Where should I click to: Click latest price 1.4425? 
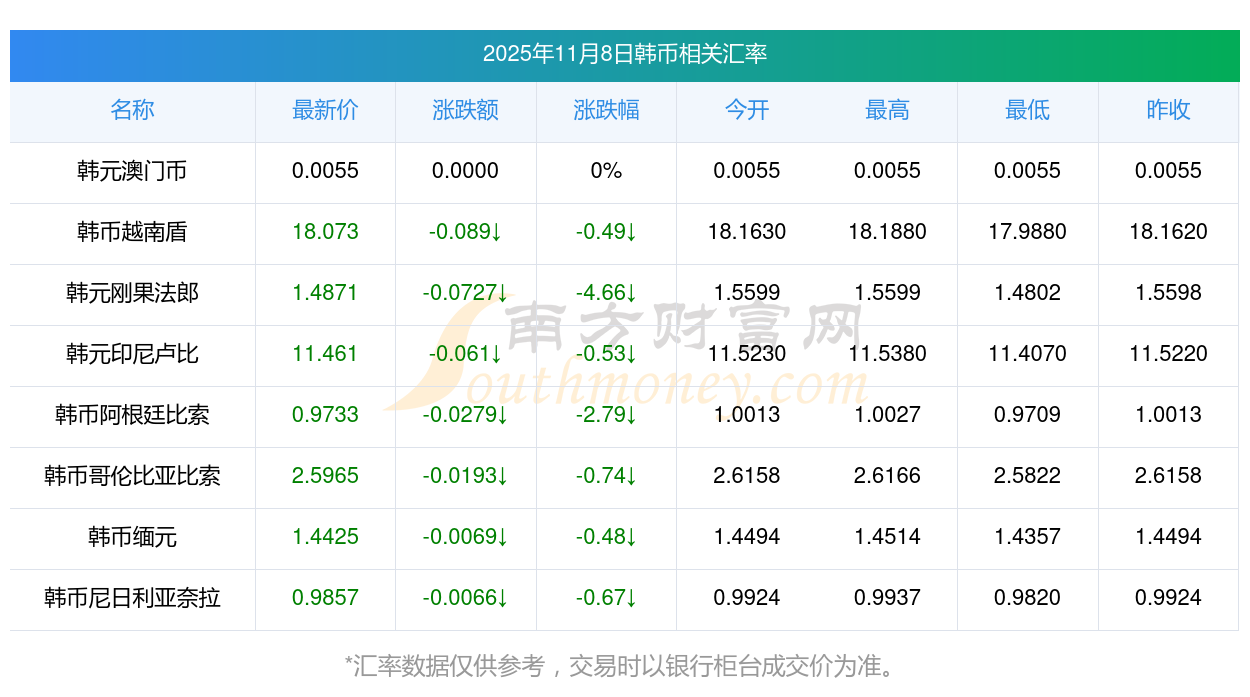pos(325,537)
